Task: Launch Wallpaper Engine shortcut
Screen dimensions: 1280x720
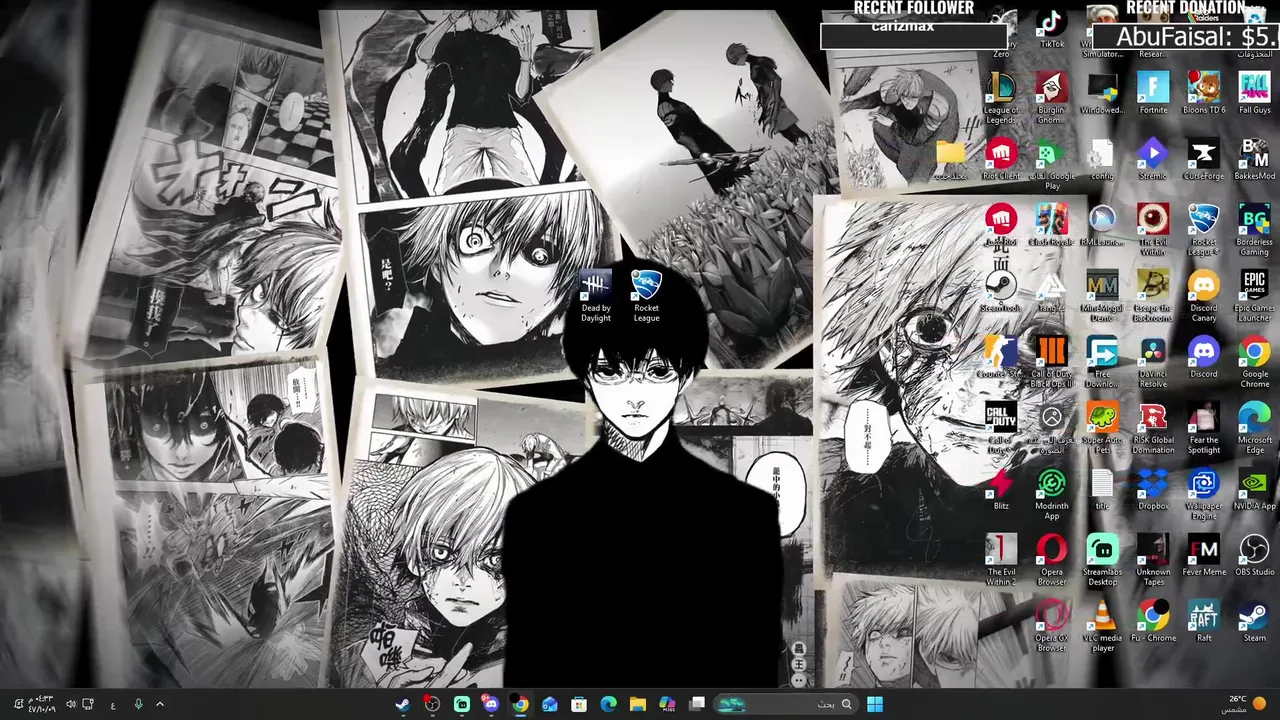Action: point(1204,493)
